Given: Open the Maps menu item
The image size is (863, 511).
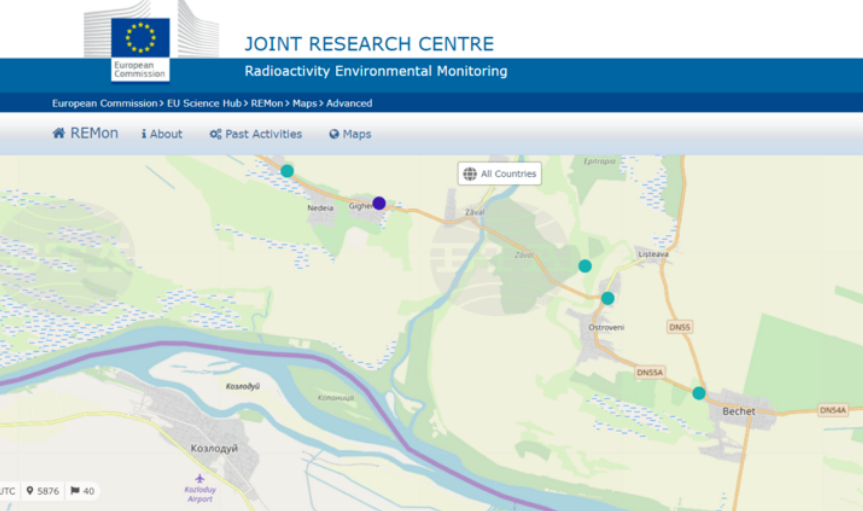Looking at the screenshot, I should click(350, 134).
